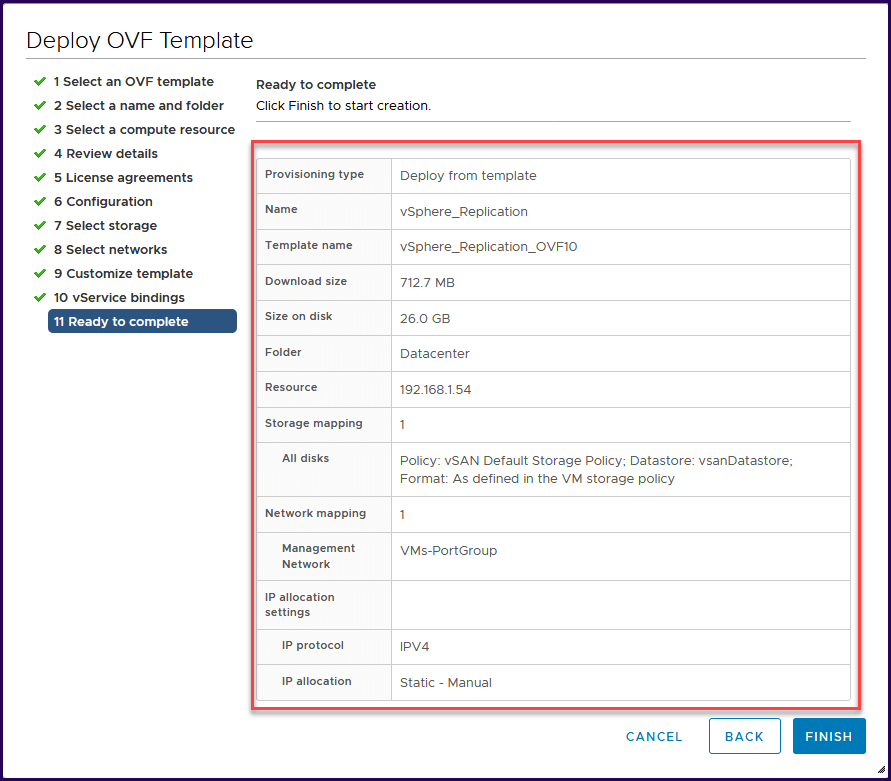Click the 'All disks' row label
The height and width of the screenshot is (781, 891).
(x=305, y=458)
